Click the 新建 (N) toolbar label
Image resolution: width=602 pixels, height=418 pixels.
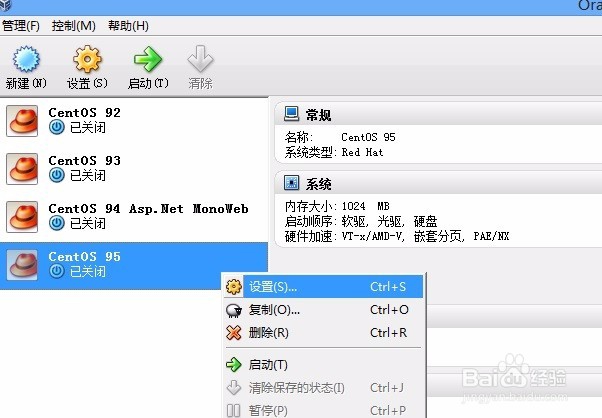26,83
